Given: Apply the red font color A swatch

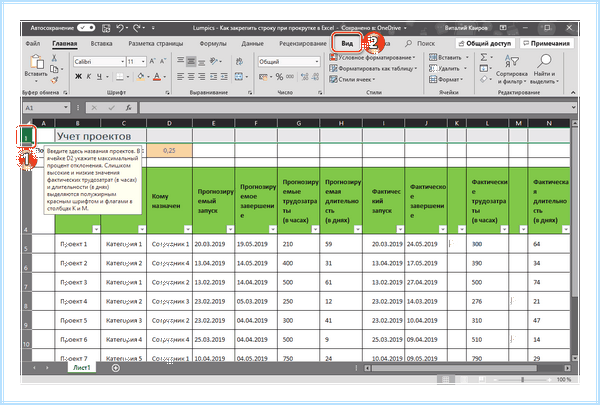Looking at the screenshot, I should click(157, 77).
